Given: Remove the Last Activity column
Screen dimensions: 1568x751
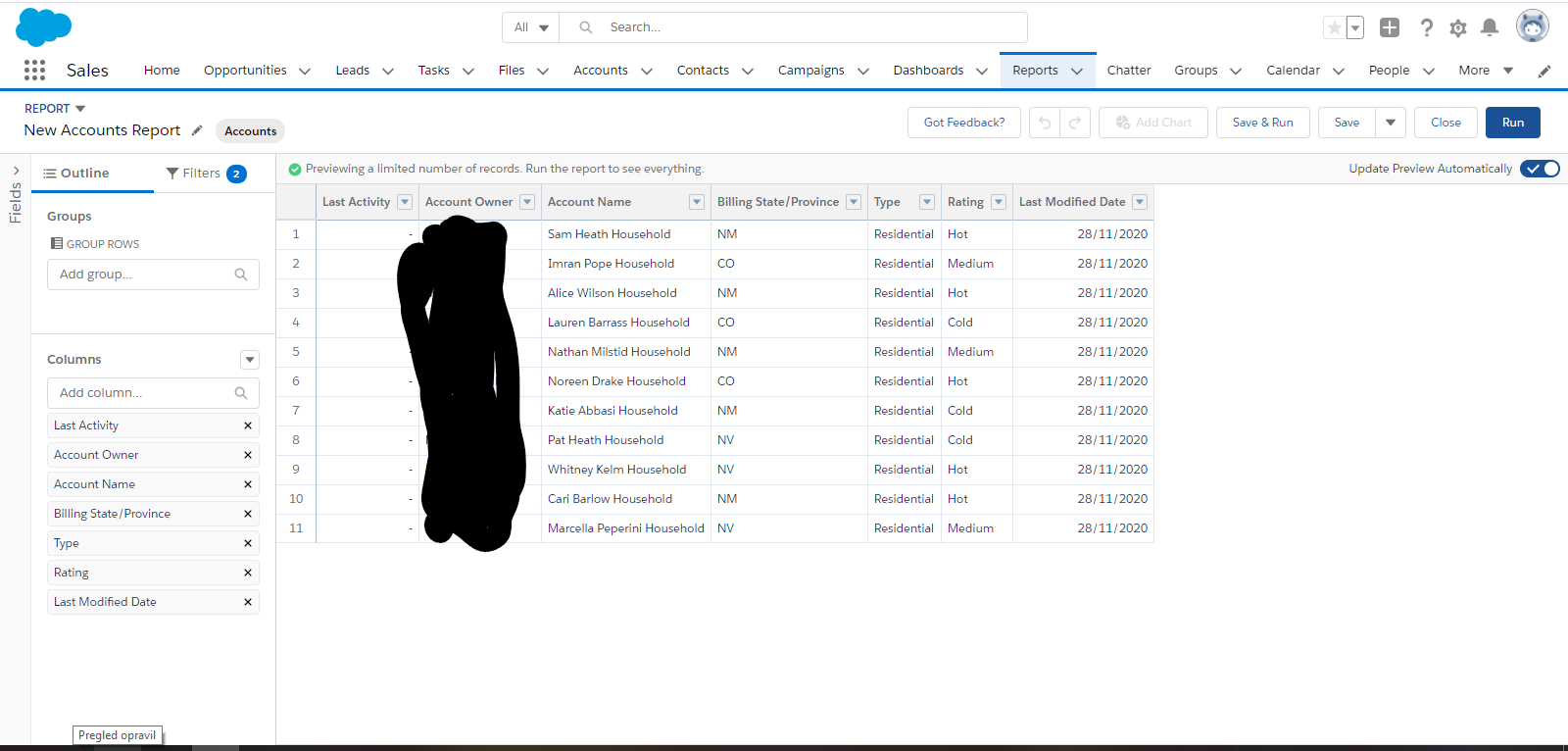Looking at the screenshot, I should tap(248, 426).
